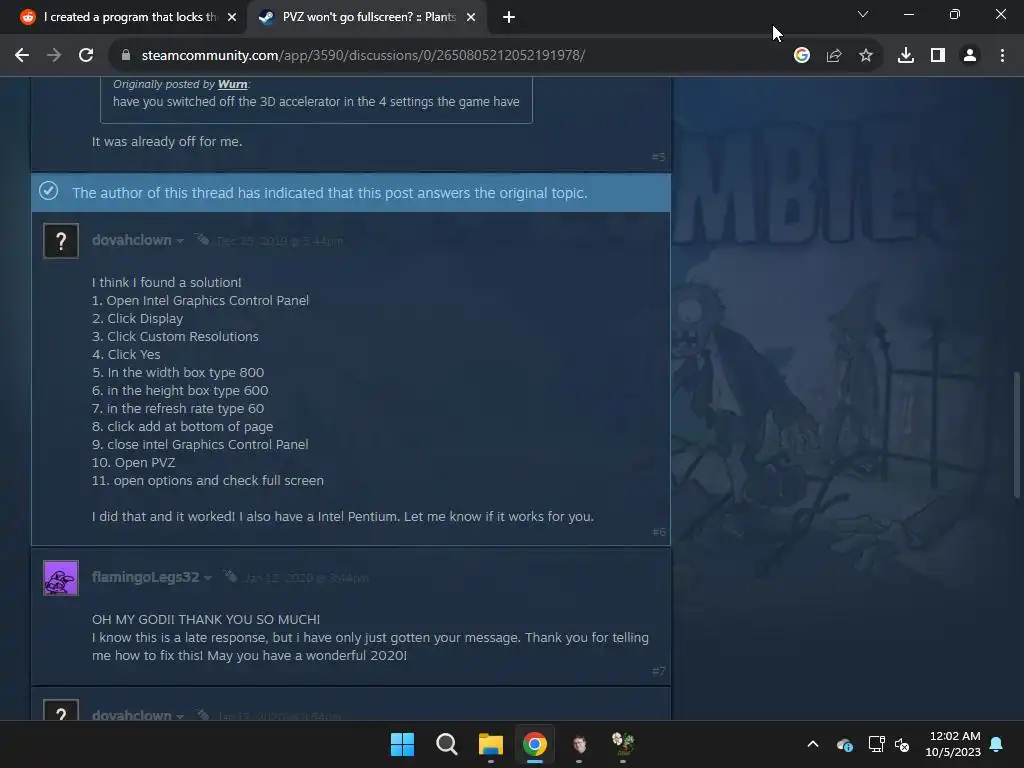Image resolution: width=1024 pixels, height=768 pixels.
Task: Share this page icon
Action: coord(834,56)
